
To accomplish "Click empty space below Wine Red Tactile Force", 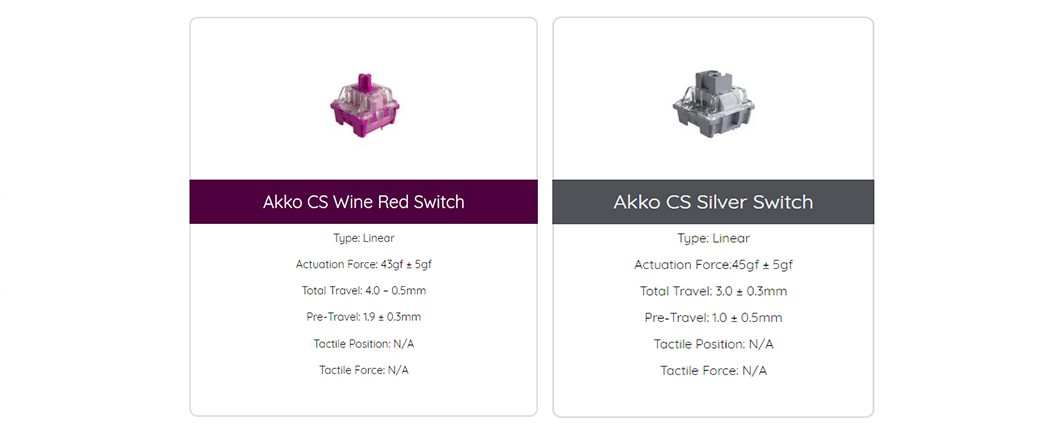I will tap(363, 396).
